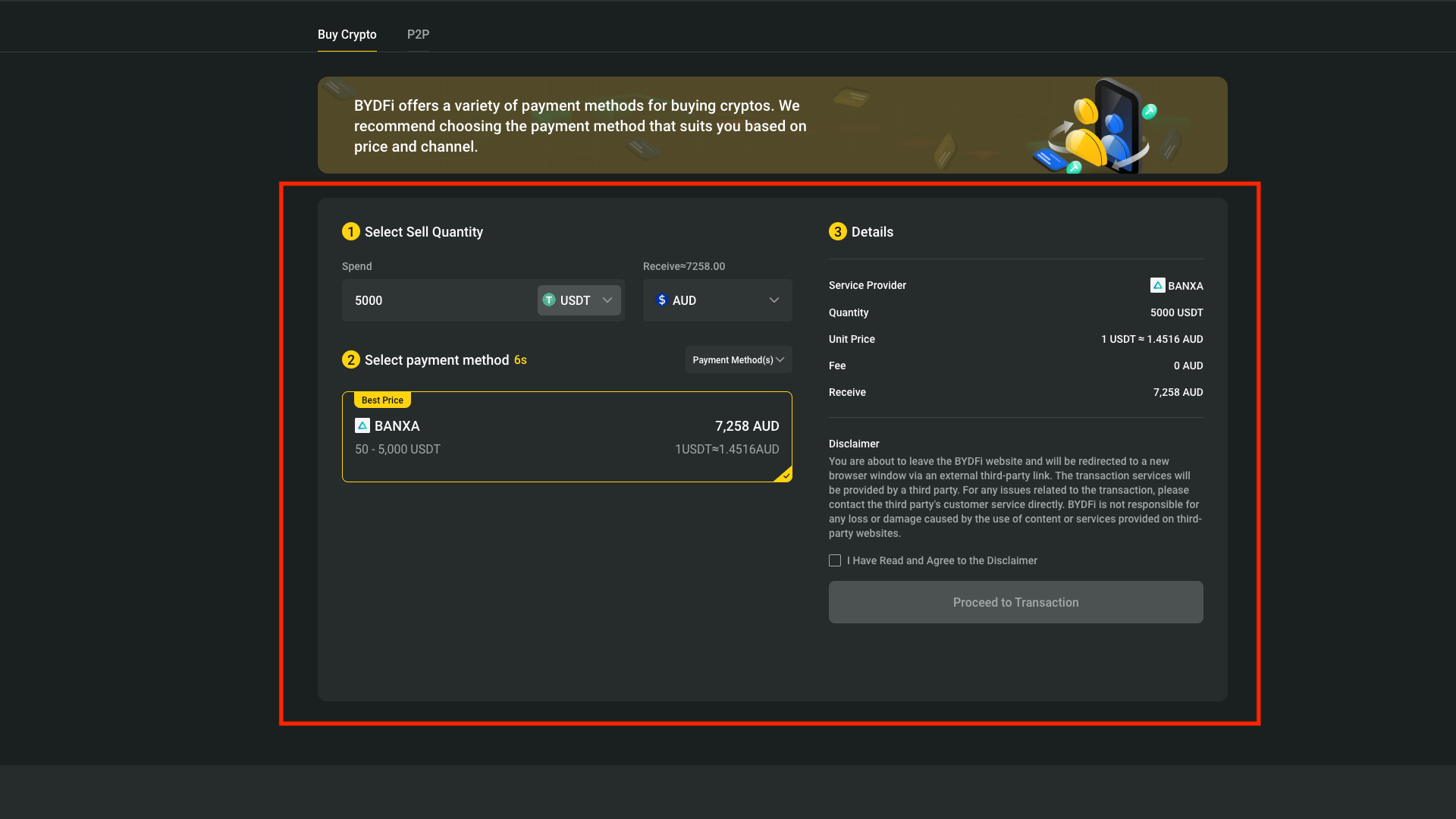Click the 5000 USDT Quantity value
The image size is (1456, 819).
coord(1177,312)
